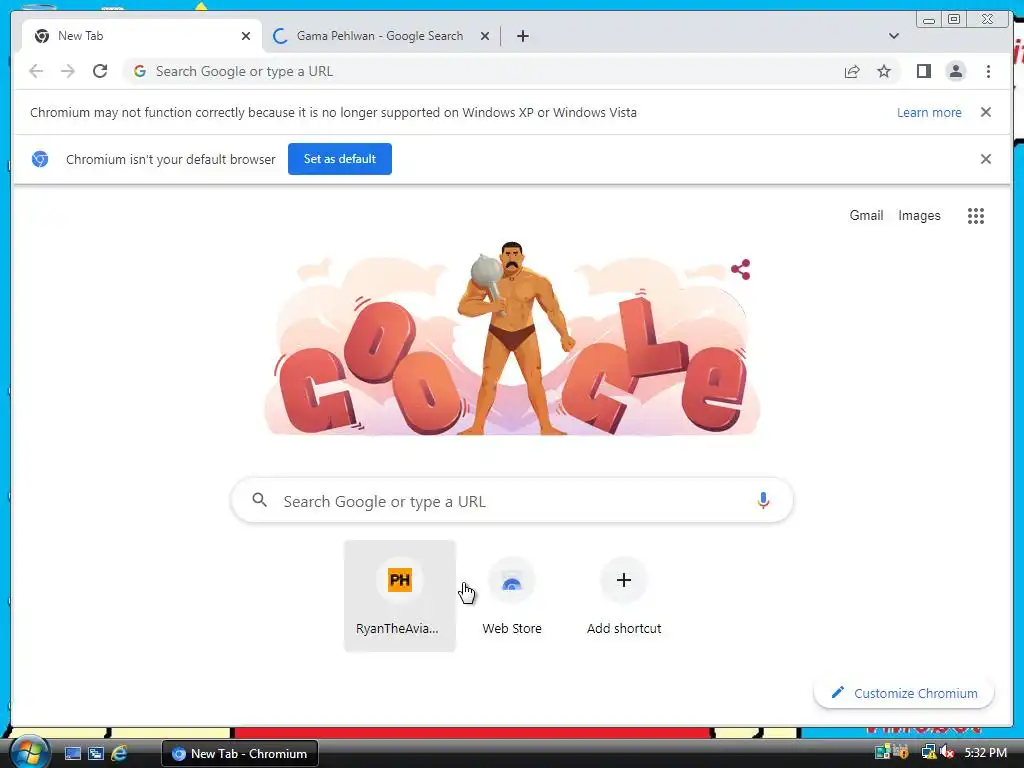The height and width of the screenshot is (768, 1024).
Task: Reload the current page
Action: point(100,71)
